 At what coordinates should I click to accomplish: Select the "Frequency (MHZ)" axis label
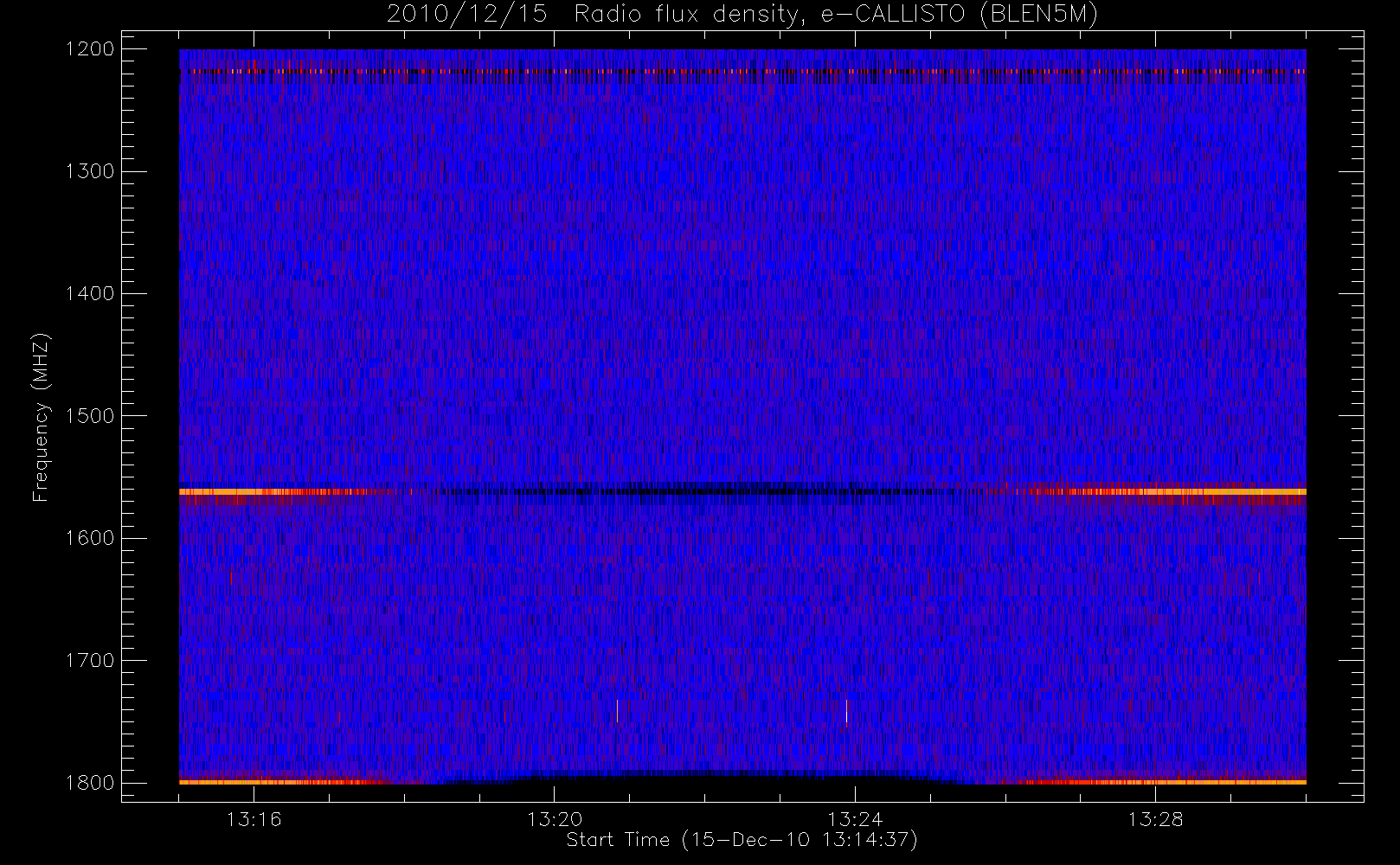[x=40, y=417]
